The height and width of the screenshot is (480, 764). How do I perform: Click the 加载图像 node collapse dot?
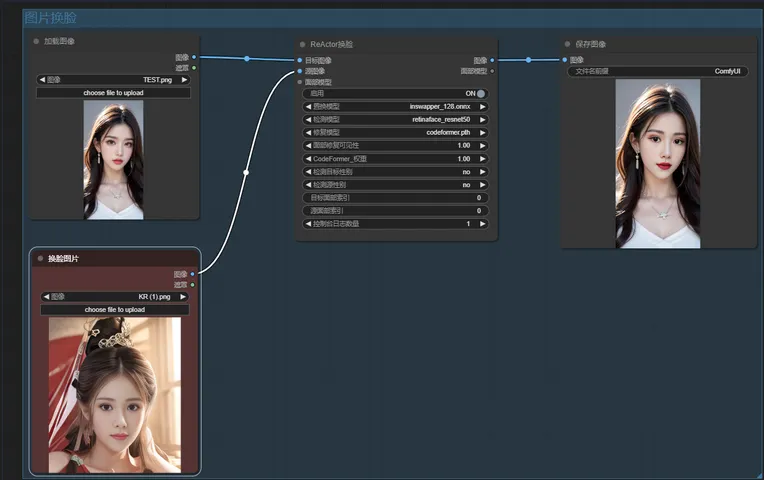[x=36, y=41]
